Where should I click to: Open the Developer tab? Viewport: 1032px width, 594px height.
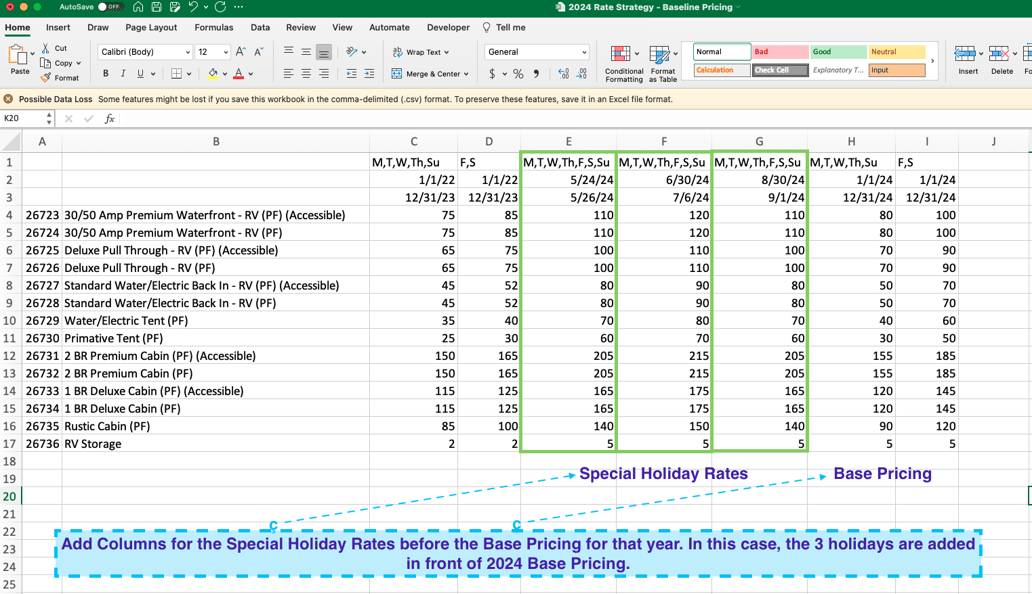click(447, 28)
